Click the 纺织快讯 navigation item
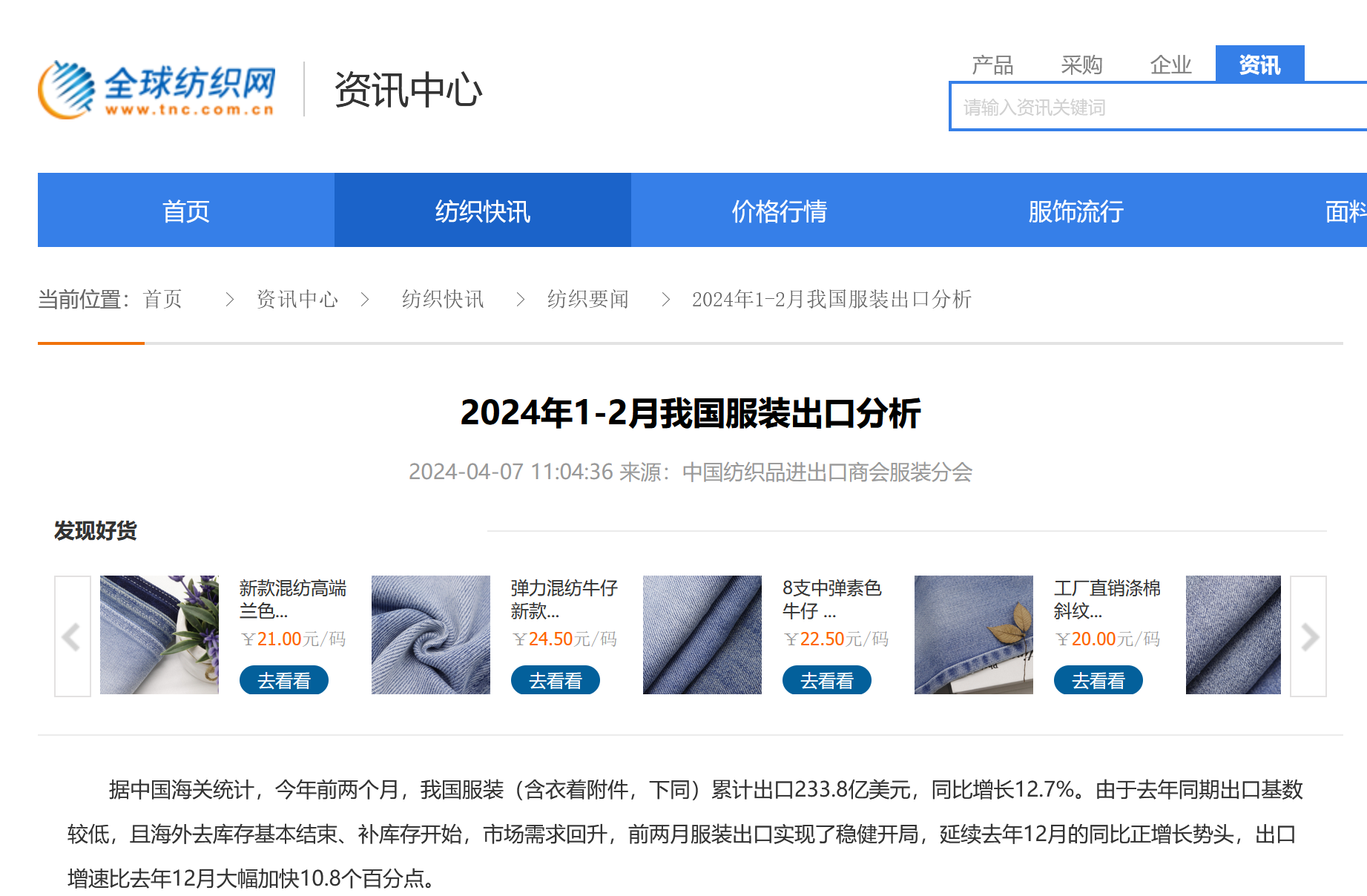This screenshot has height=896, width=1367. 483,211
